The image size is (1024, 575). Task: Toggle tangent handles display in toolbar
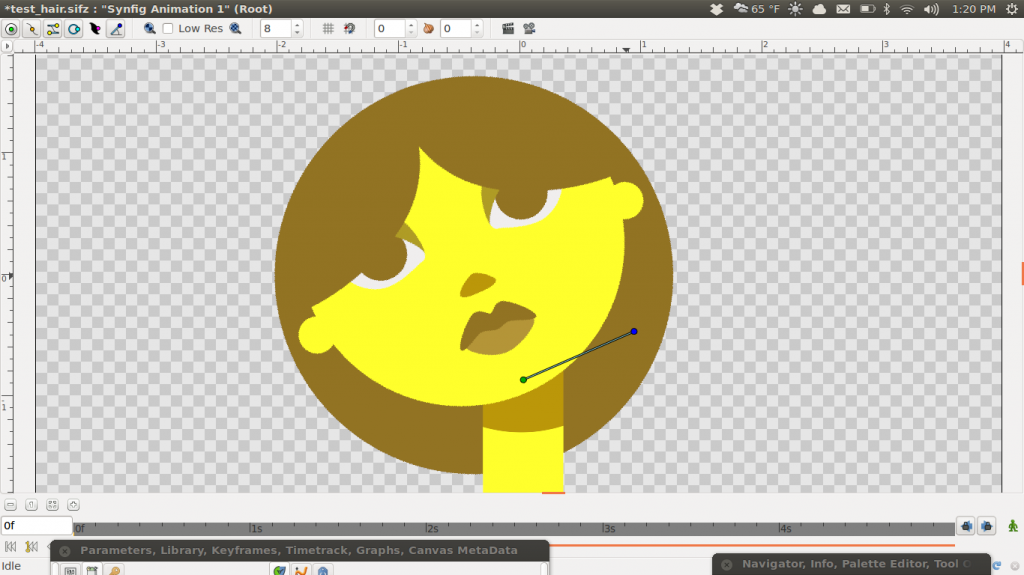(x=53, y=29)
